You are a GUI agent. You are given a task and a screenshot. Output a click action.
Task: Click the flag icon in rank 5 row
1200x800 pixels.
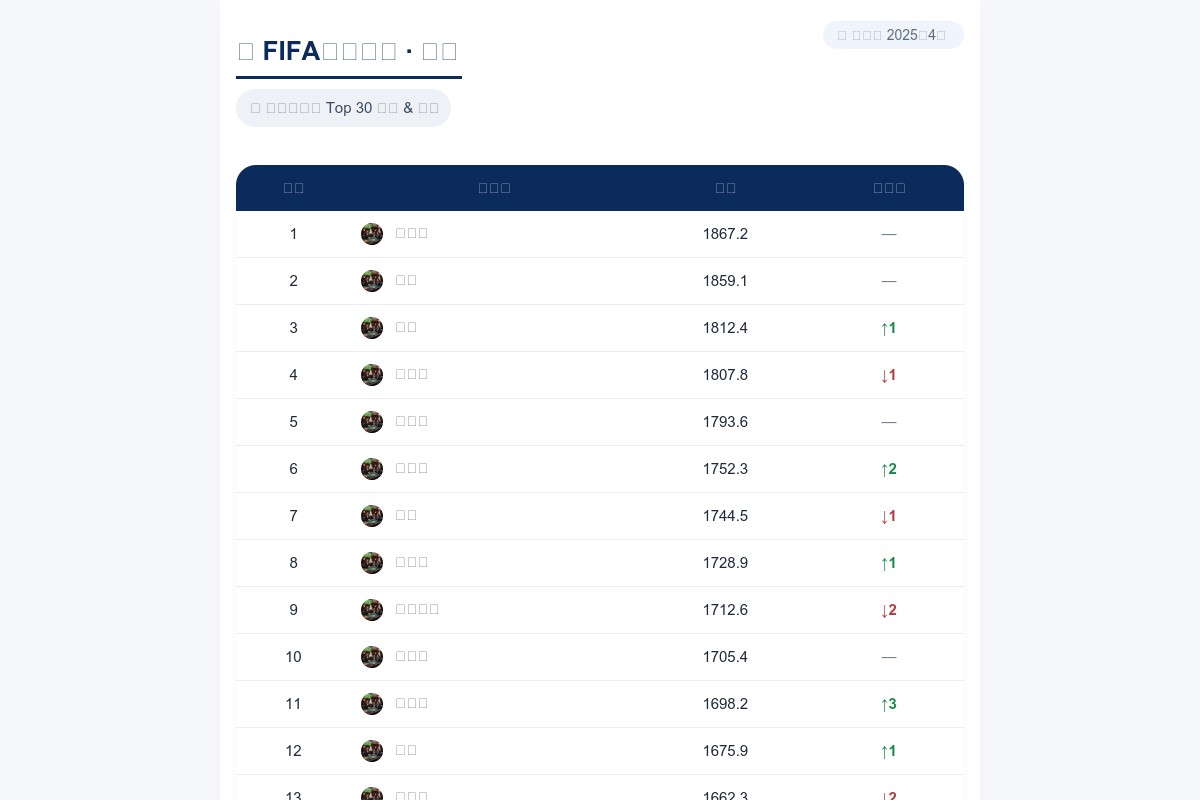[372, 422]
